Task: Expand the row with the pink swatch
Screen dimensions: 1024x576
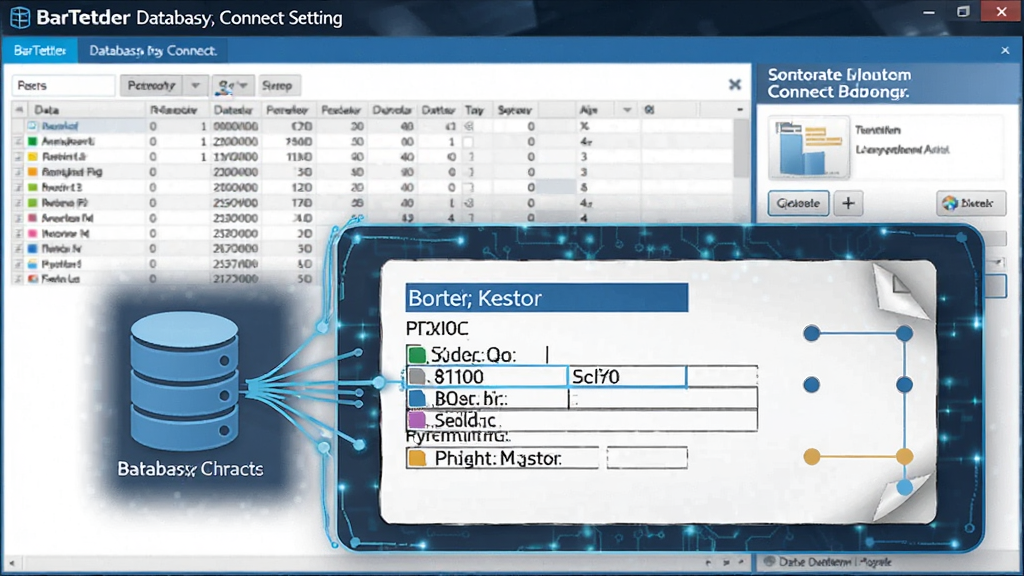Action: pyautogui.click(x=18, y=233)
